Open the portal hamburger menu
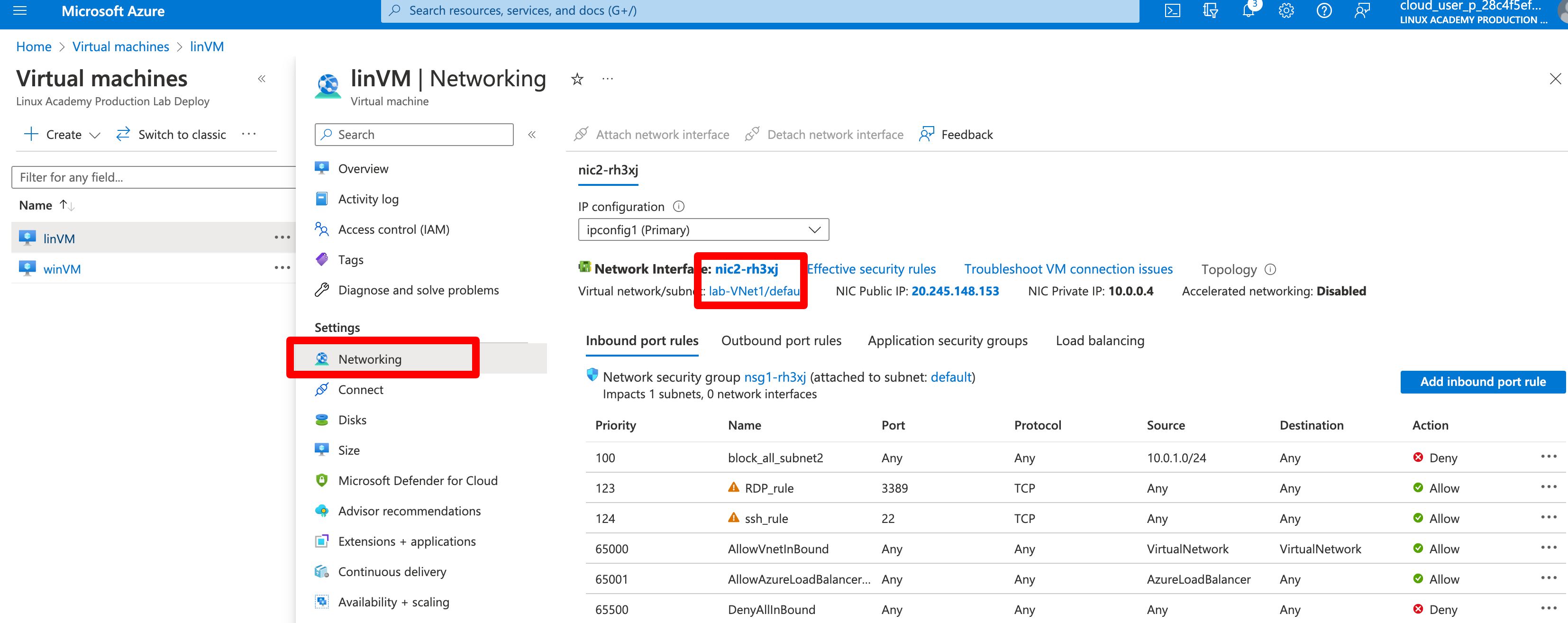 tap(20, 10)
